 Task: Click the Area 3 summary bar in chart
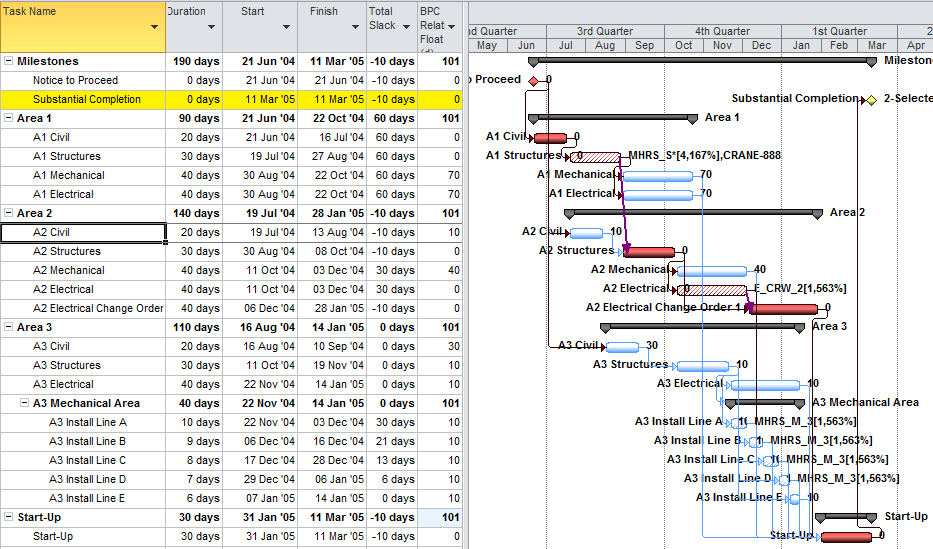(x=703, y=326)
